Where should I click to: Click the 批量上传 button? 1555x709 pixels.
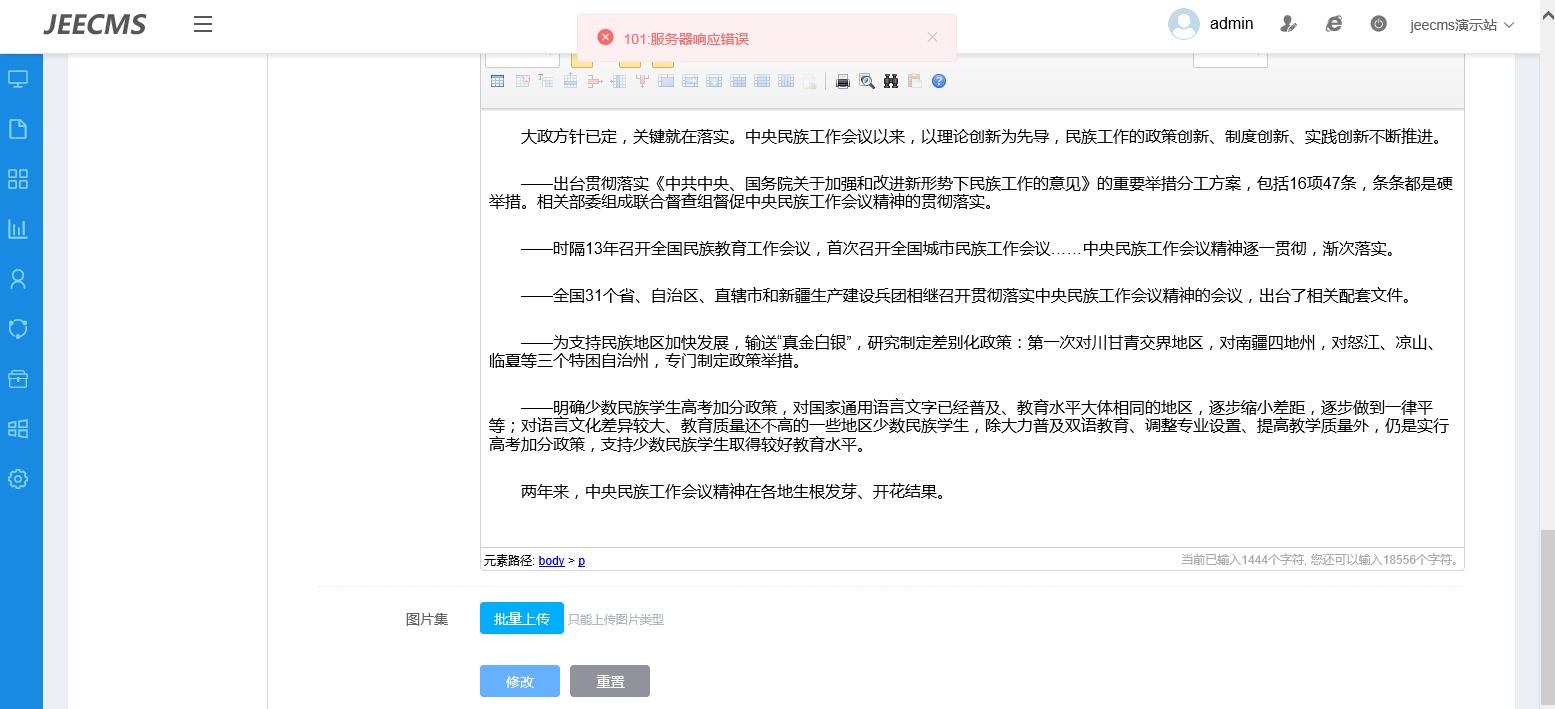pyautogui.click(x=521, y=618)
